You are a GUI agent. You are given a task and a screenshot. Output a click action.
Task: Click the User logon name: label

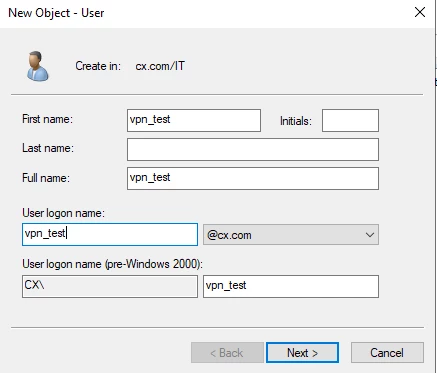click(x=63, y=213)
